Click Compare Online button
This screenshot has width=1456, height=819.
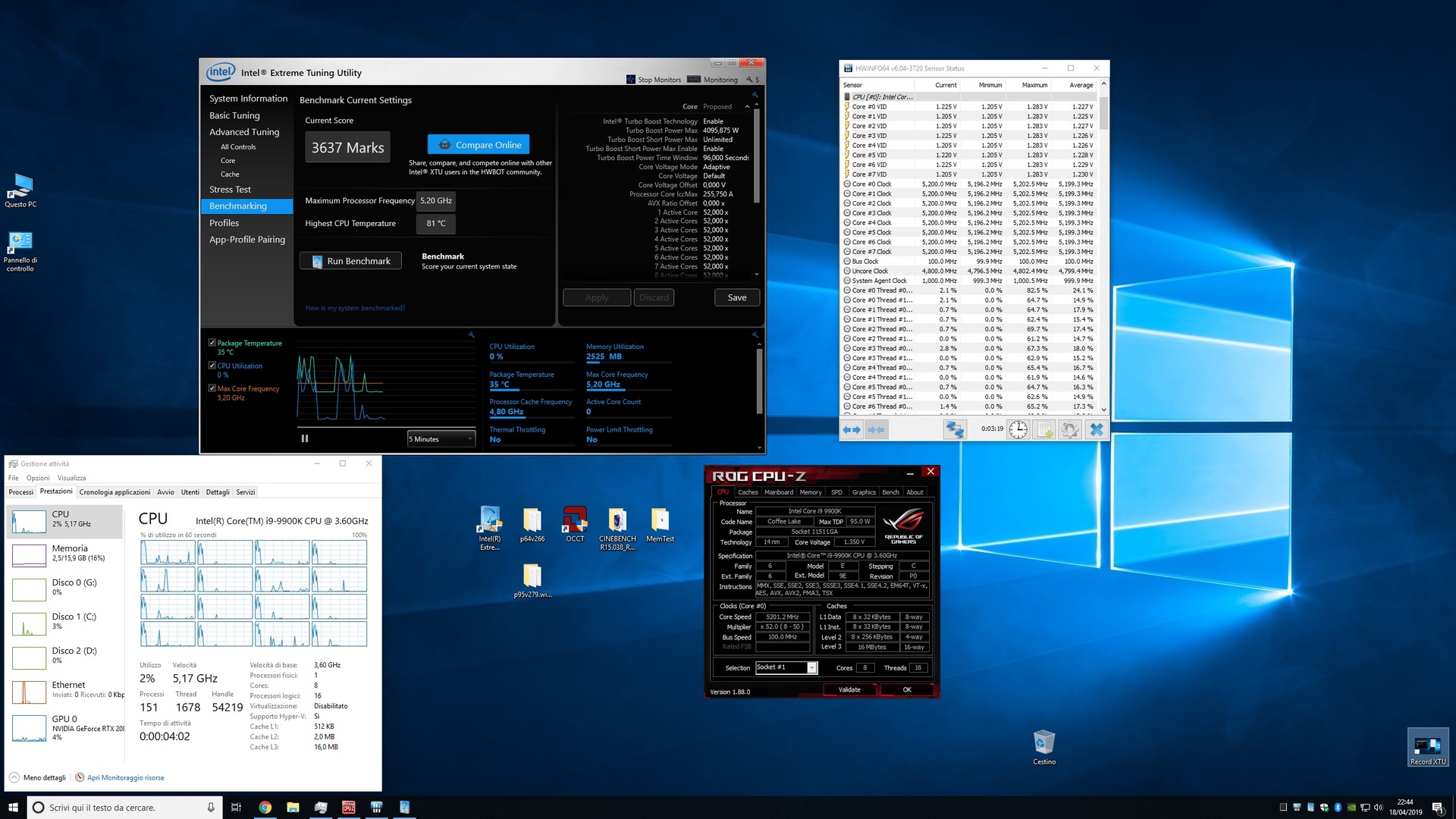479,145
